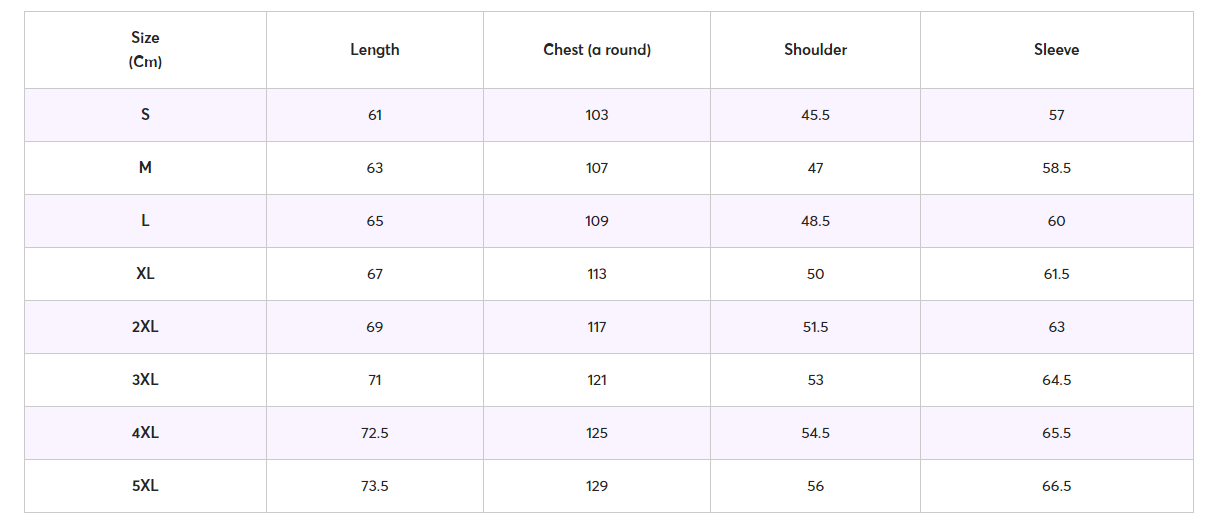The height and width of the screenshot is (523, 1218).
Task: Select the chest value 129
Action: coord(597,486)
